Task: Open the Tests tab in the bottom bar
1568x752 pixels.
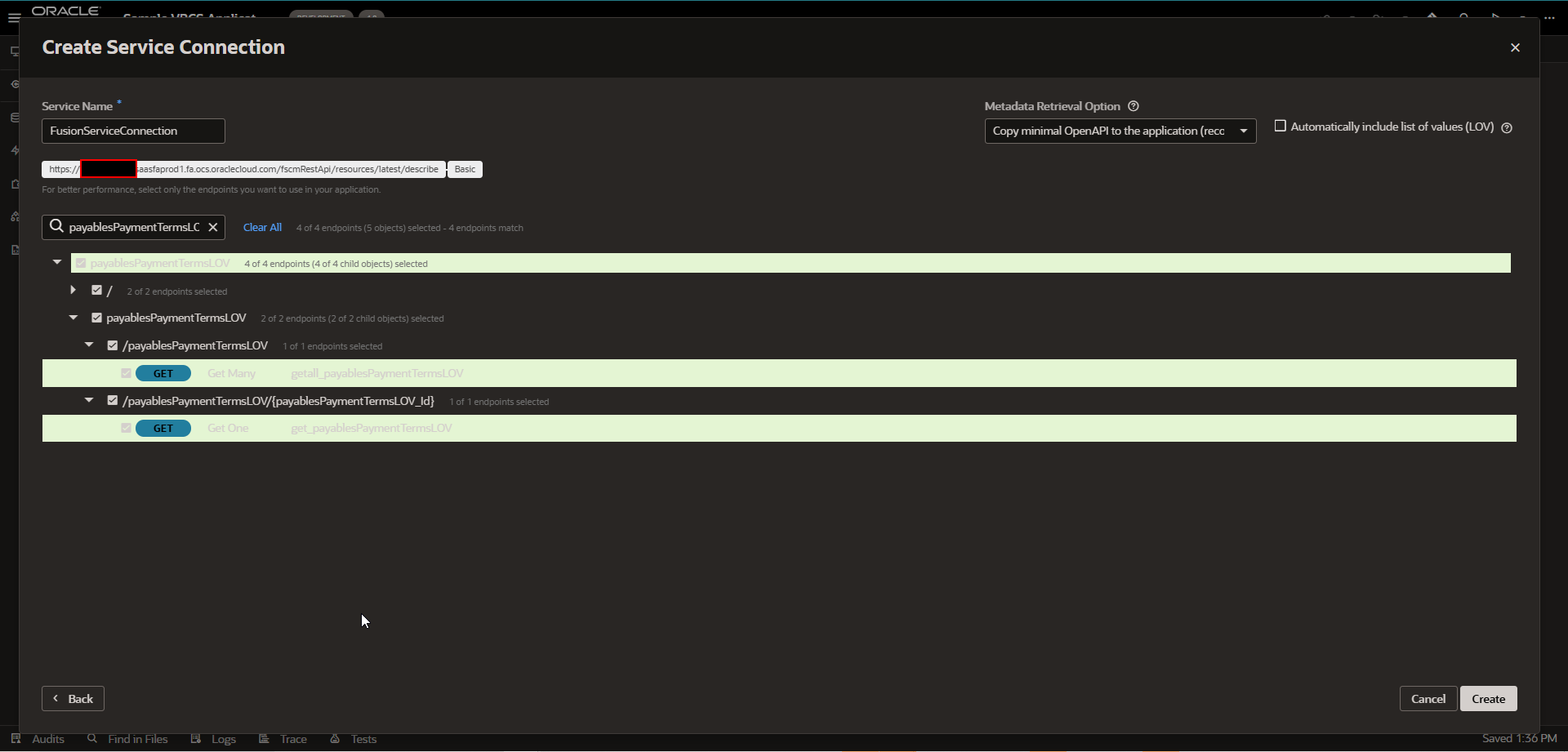Action: pos(354,739)
